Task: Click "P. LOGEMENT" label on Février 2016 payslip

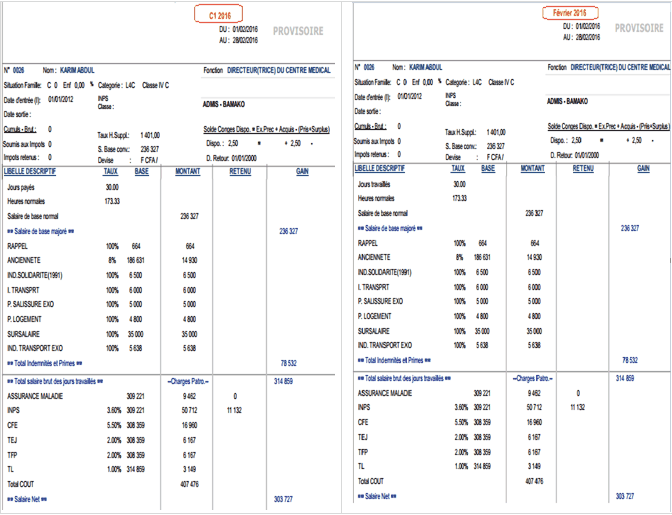Action: point(375,317)
